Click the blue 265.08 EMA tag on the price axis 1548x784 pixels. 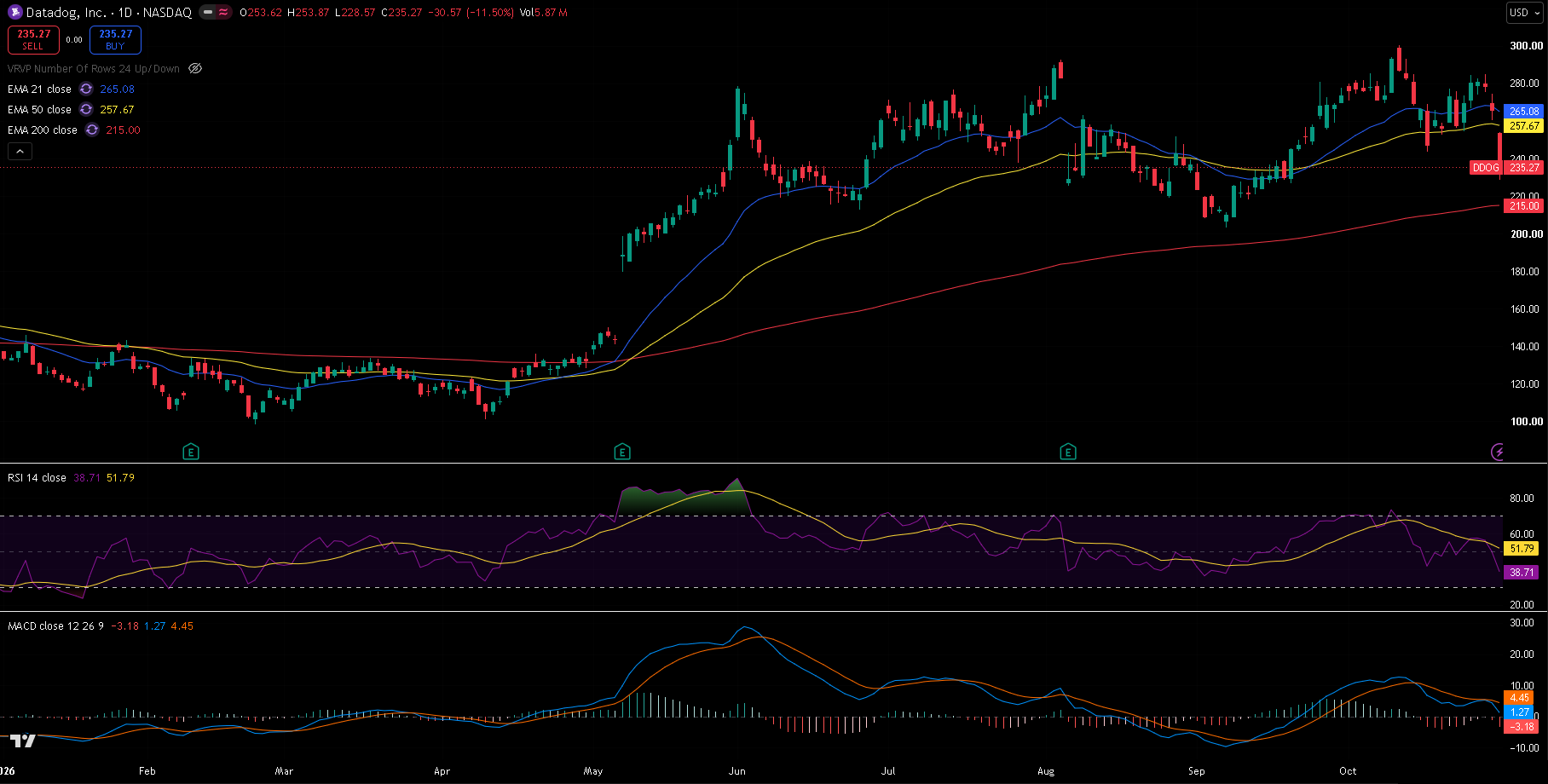point(1524,111)
